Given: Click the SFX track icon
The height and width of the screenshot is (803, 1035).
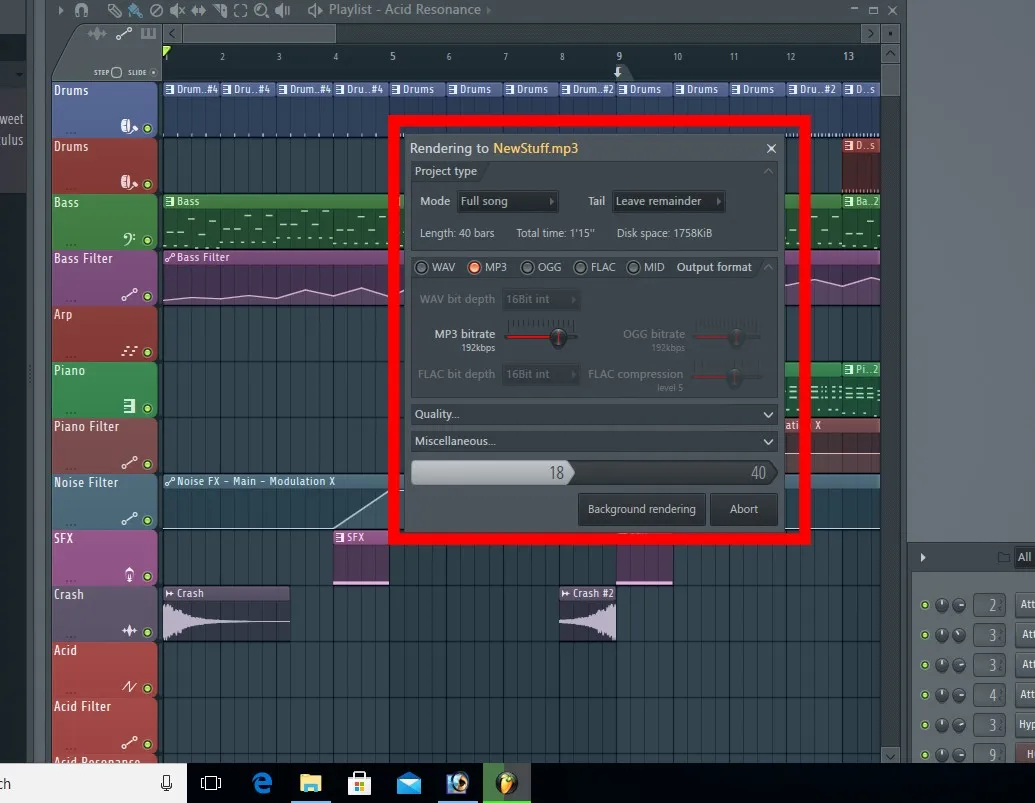Looking at the screenshot, I should coord(129,575).
